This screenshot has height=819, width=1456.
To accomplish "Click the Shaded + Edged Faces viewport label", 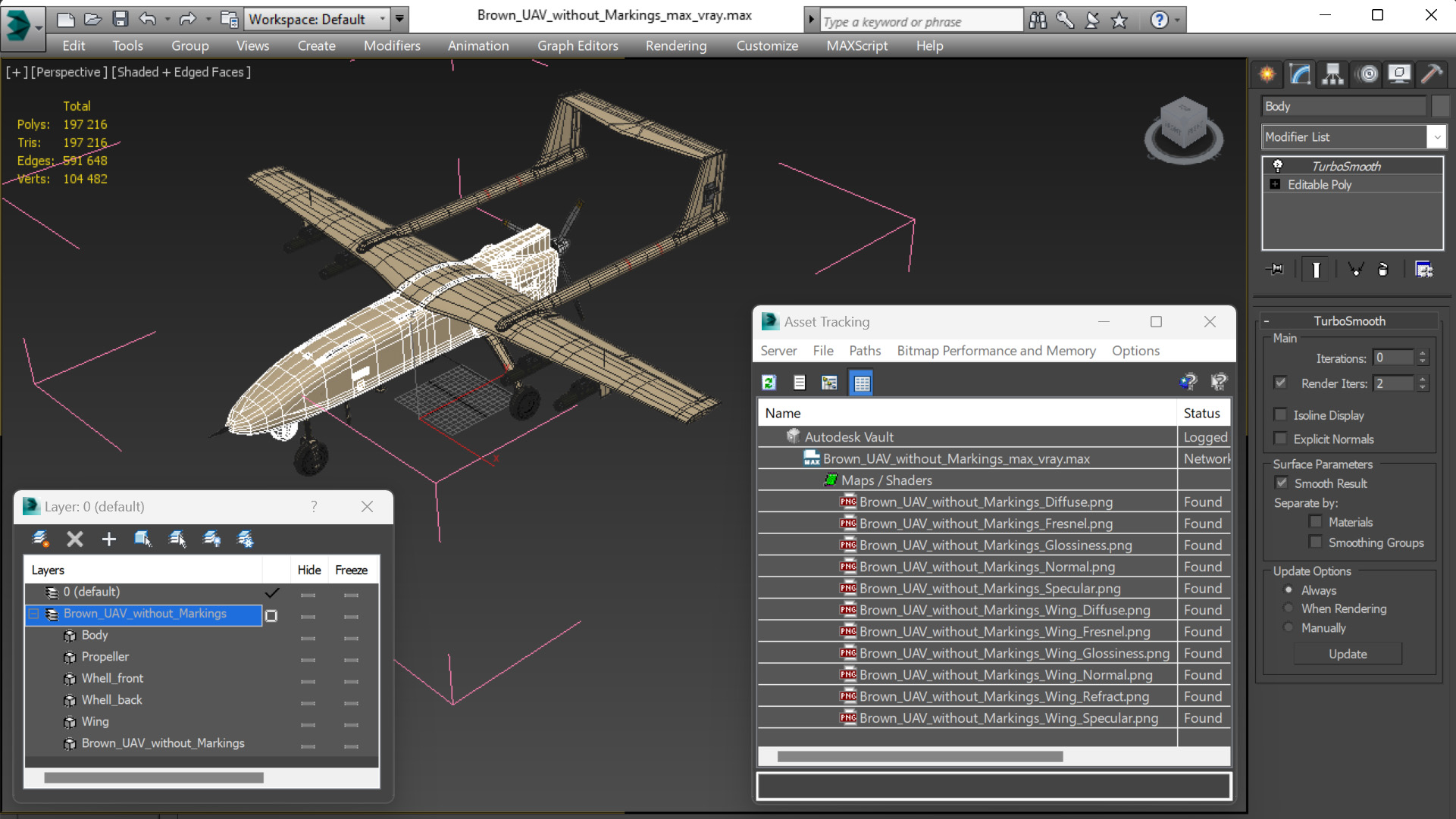I will pos(181,72).
